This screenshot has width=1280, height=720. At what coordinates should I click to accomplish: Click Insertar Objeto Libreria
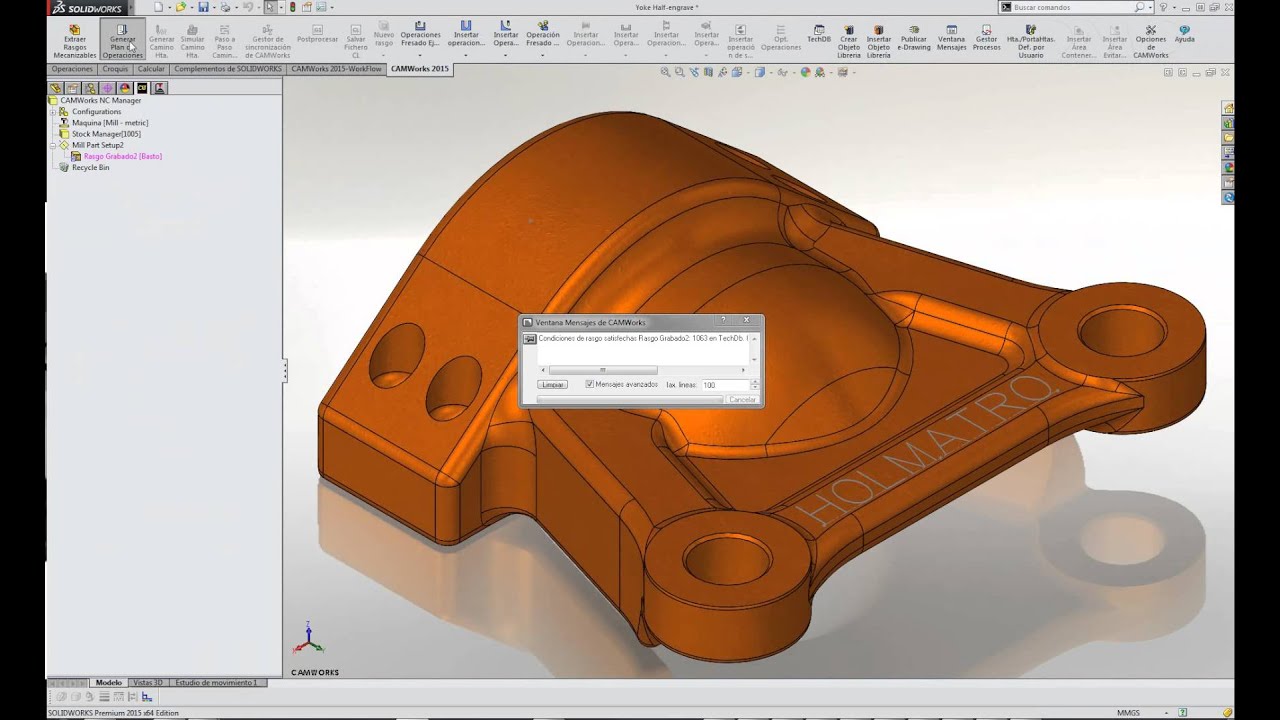878,40
